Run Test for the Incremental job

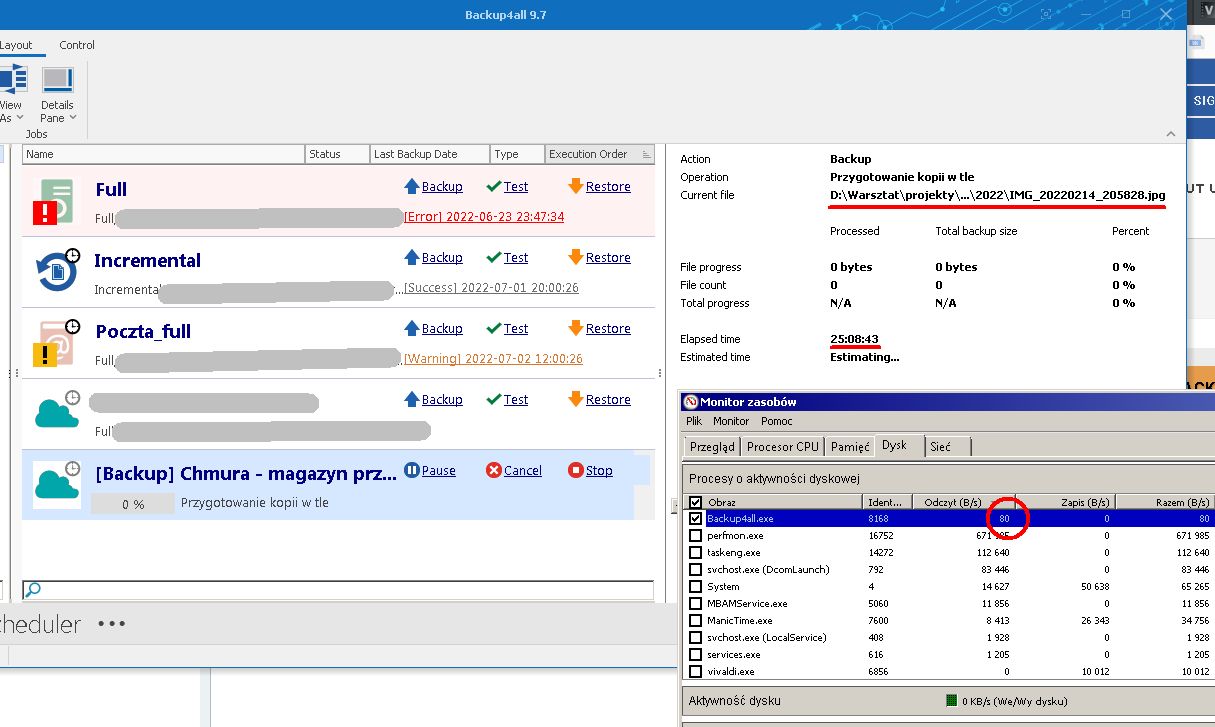pyautogui.click(x=507, y=257)
